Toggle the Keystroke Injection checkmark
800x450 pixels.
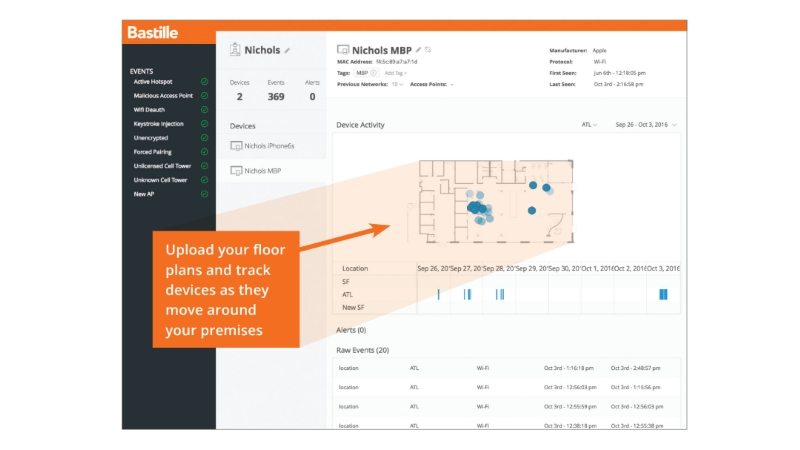[204, 123]
